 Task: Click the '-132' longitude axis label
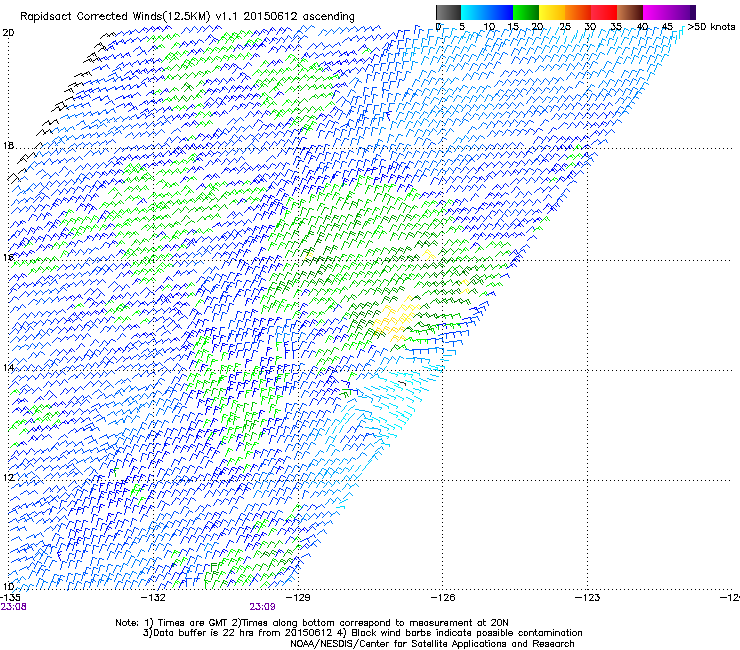pyautogui.click(x=154, y=598)
